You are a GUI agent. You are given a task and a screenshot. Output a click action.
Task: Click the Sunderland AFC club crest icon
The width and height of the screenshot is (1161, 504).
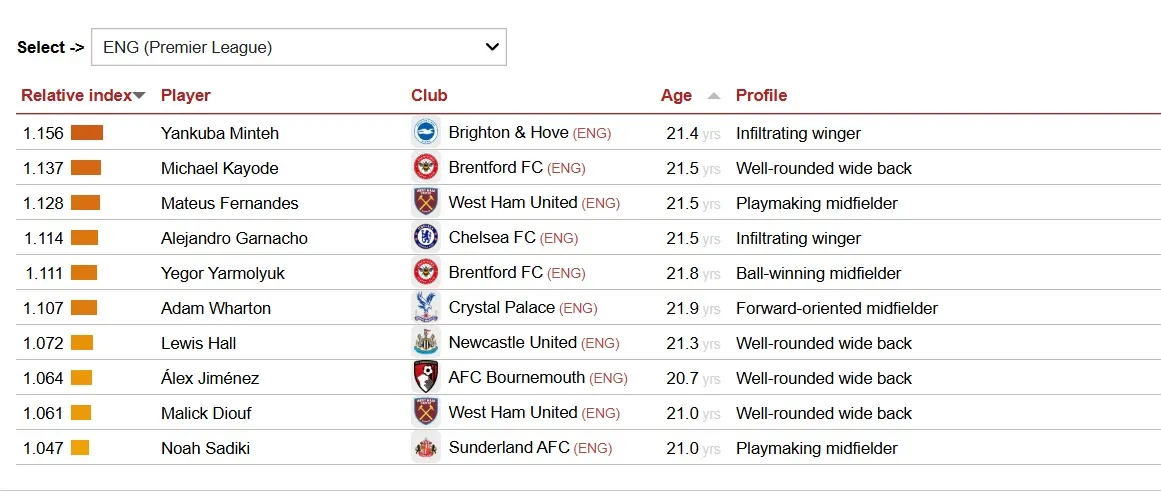426,448
